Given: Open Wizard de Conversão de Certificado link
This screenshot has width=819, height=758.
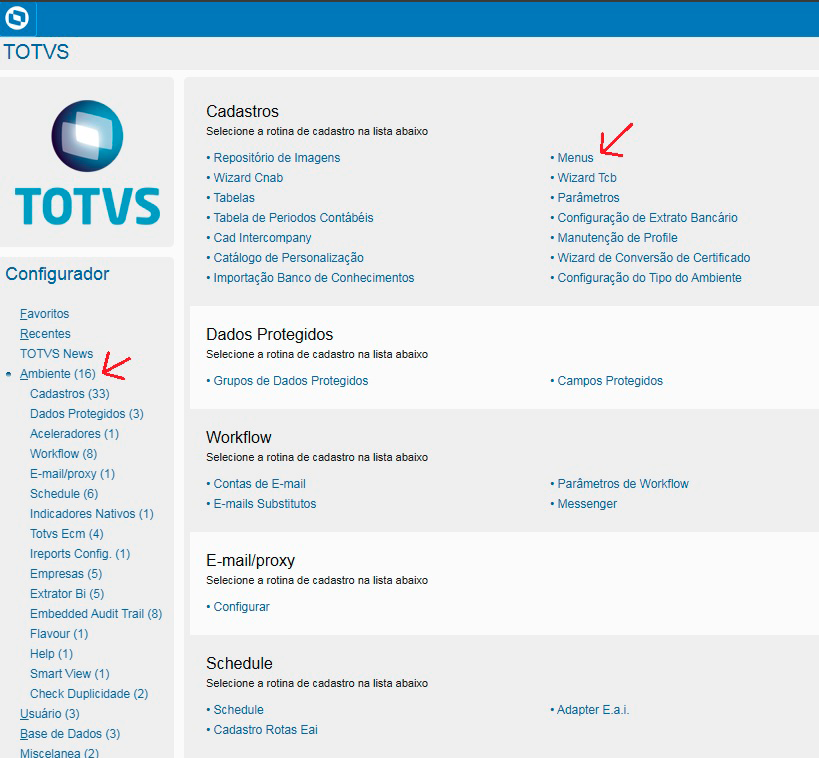Looking at the screenshot, I should [x=653, y=258].
